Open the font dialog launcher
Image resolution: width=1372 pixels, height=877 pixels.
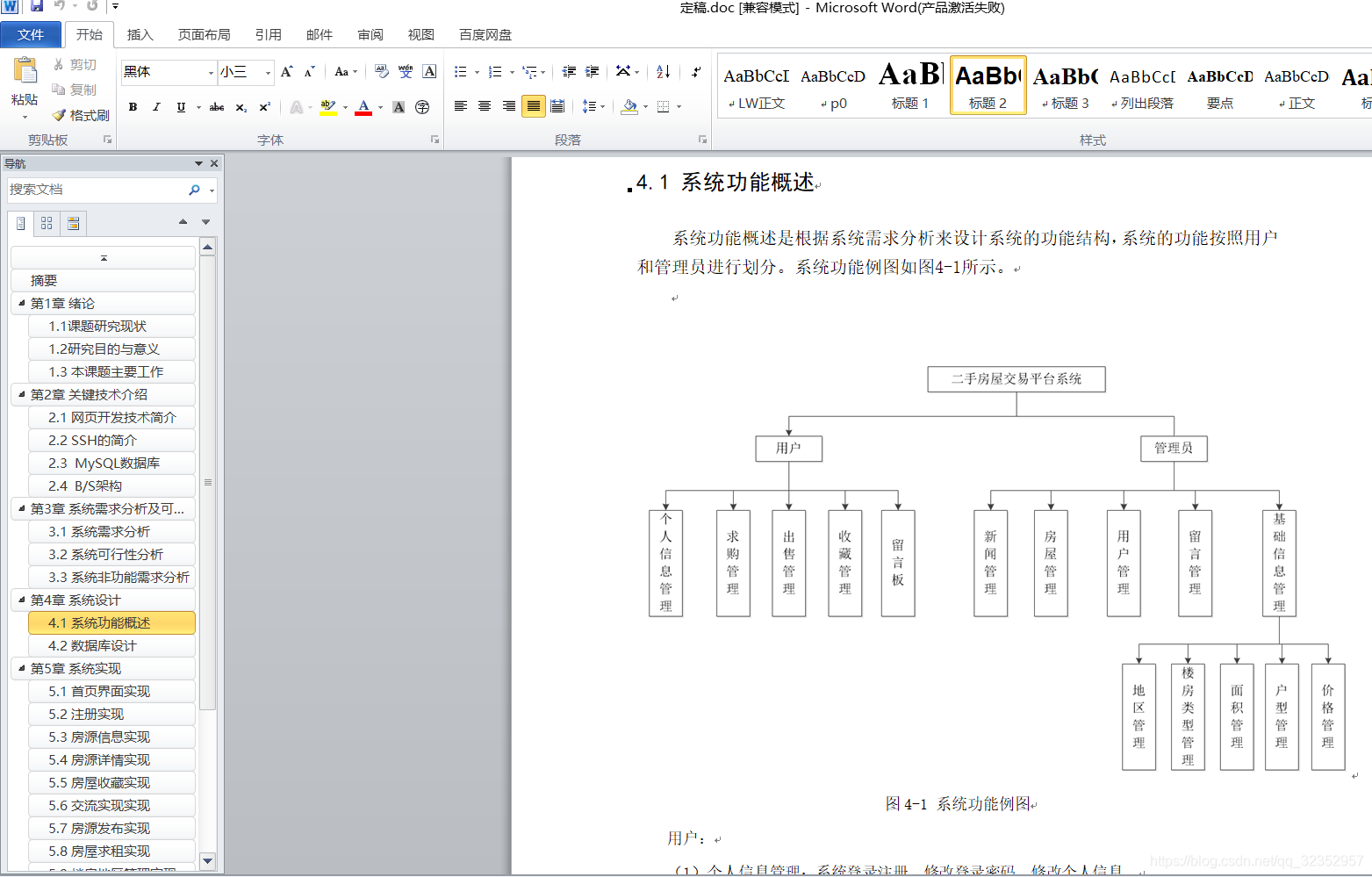tap(435, 140)
